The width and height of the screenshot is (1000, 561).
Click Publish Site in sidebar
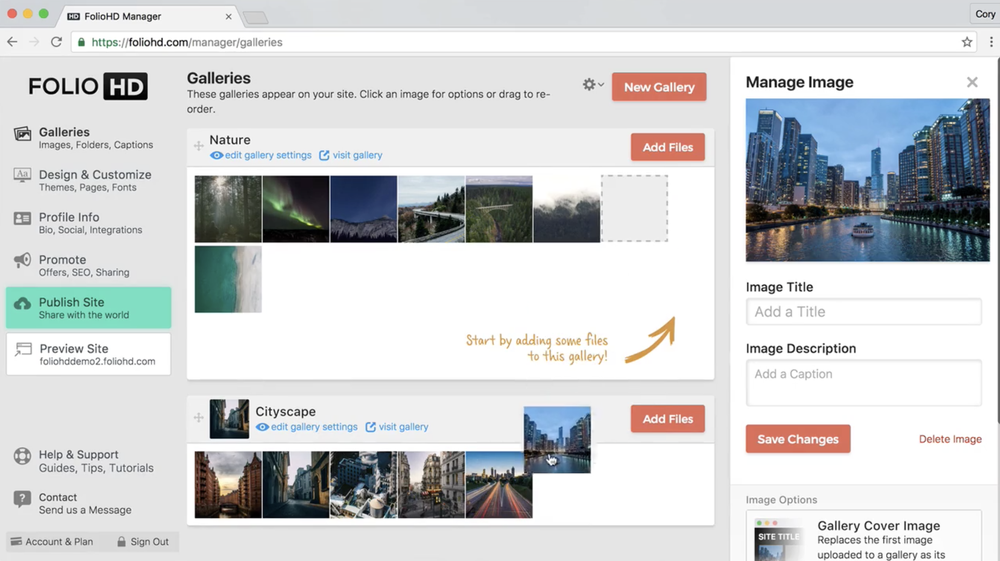(89, 308)
